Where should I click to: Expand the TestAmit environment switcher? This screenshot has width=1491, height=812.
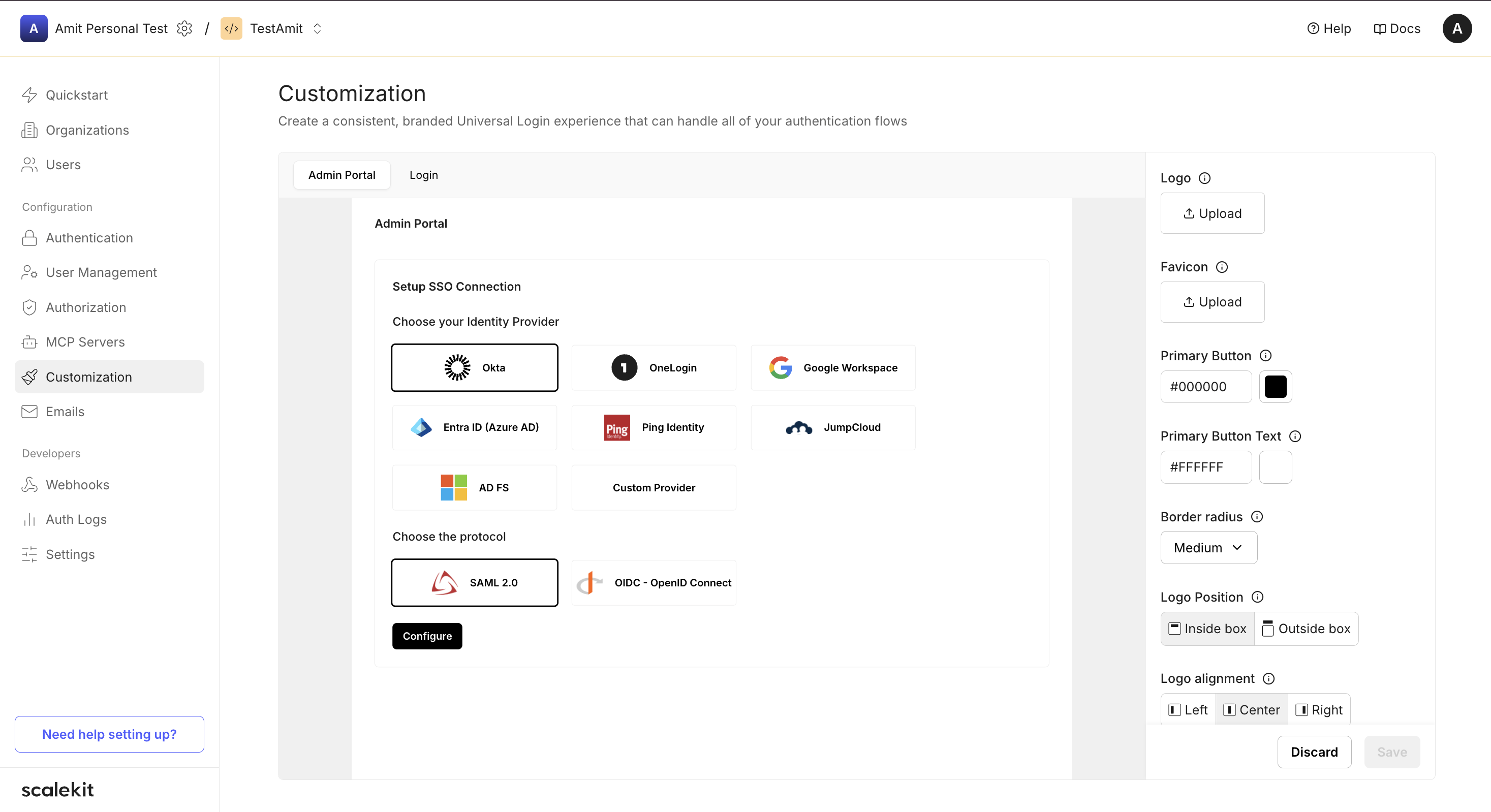tap(317, 28)
